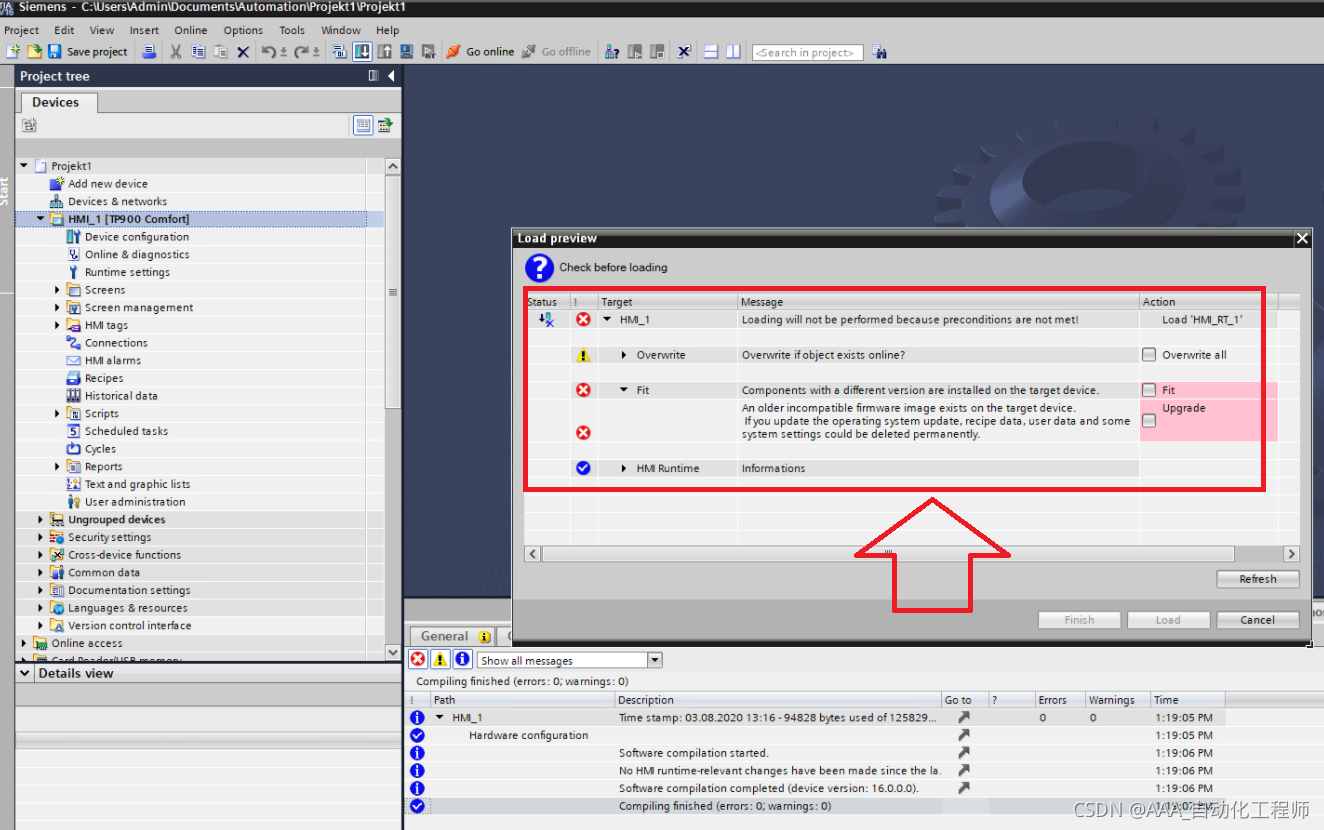Click Cancel in Load preview dialog
Screen dimensions: 1324x830
pos(1258,620)
